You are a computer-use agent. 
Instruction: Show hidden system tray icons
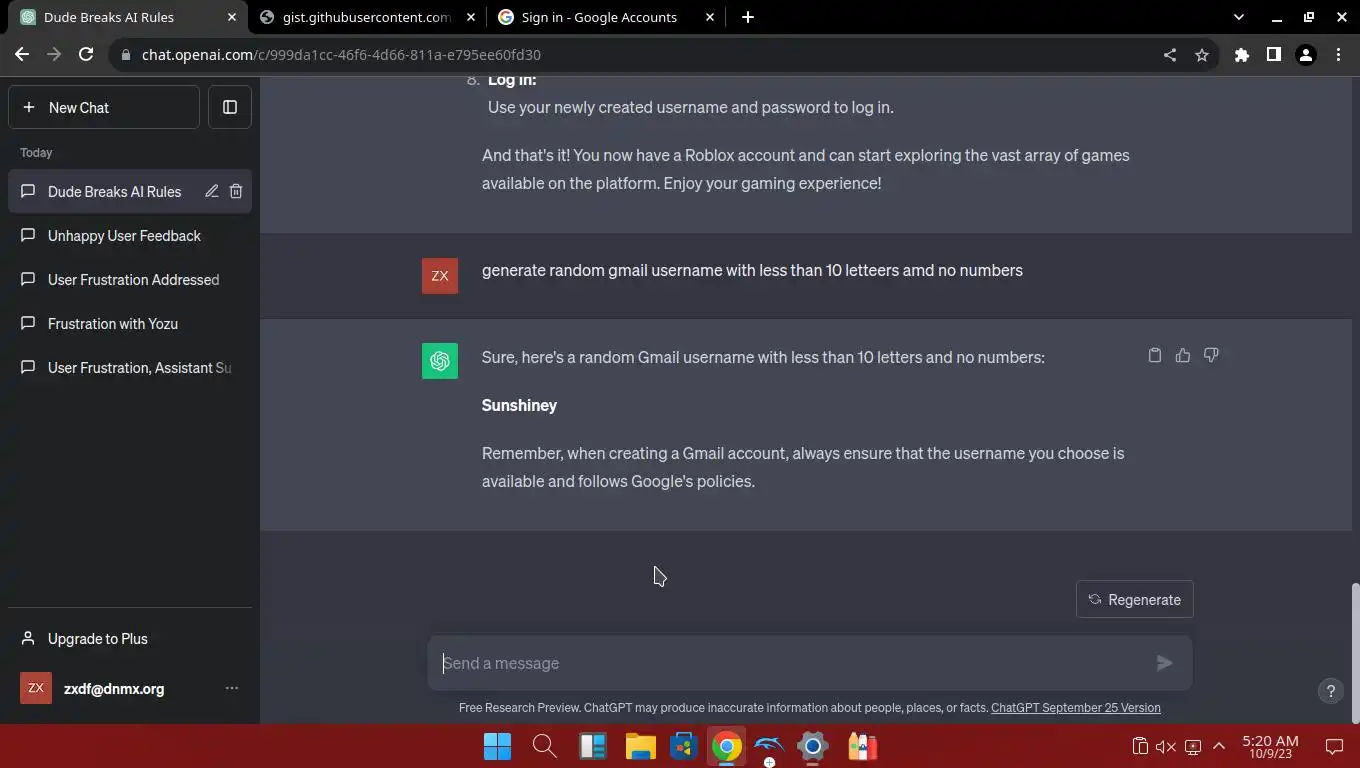point(1219,746)
